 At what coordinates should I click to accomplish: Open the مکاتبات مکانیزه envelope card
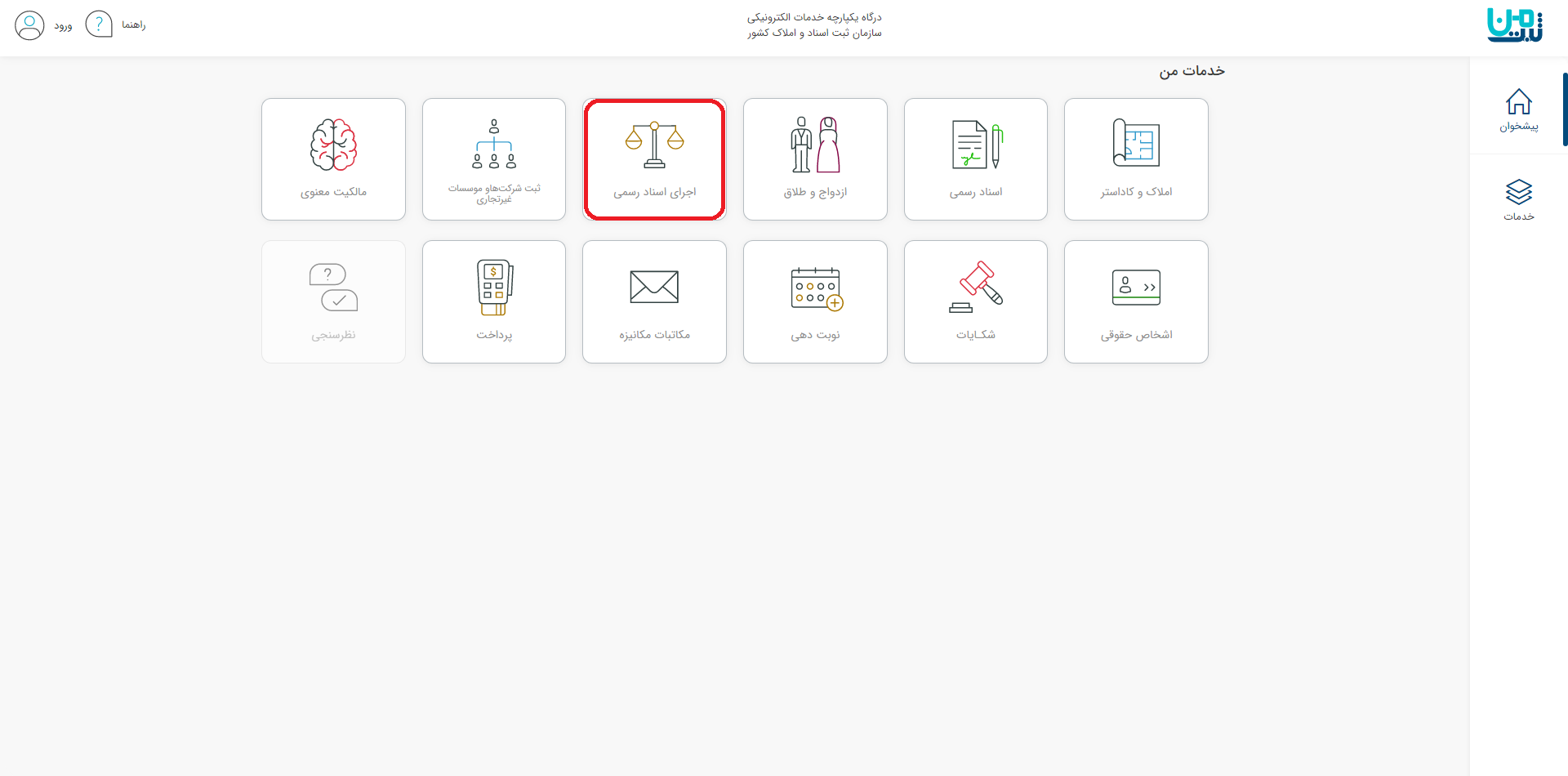(654, 301)
